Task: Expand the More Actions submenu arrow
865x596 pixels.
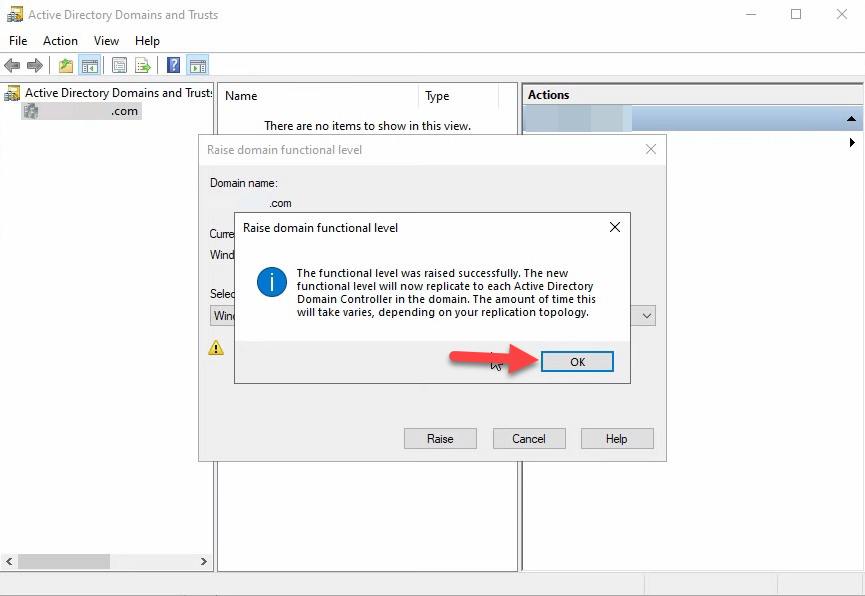Action: click(852, 142)
